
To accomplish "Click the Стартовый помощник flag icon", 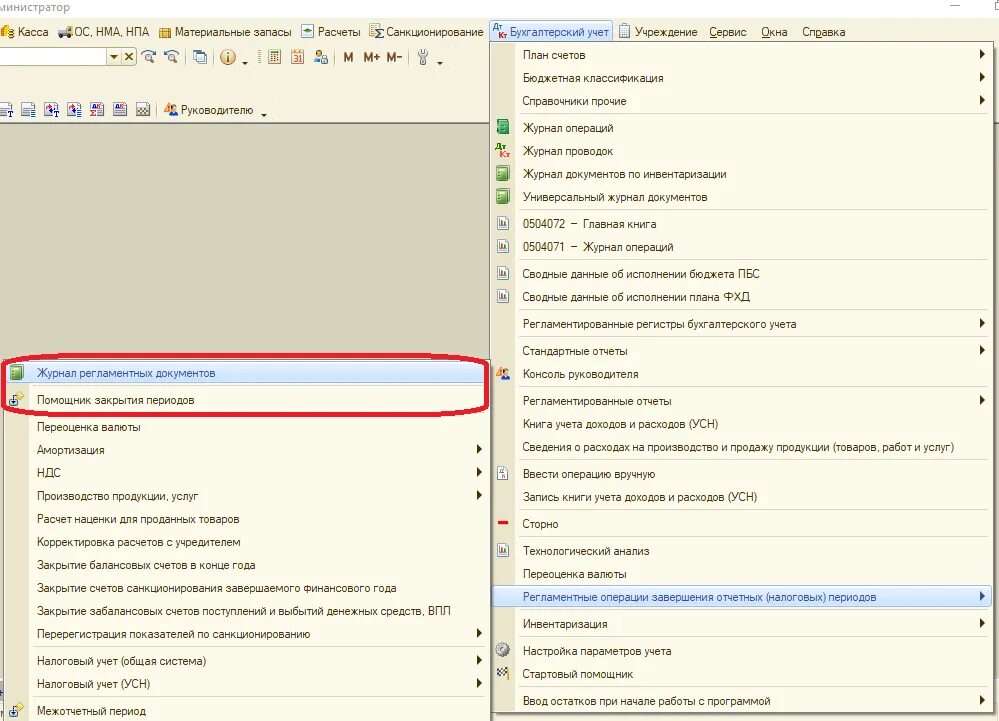I will (503, 673).
